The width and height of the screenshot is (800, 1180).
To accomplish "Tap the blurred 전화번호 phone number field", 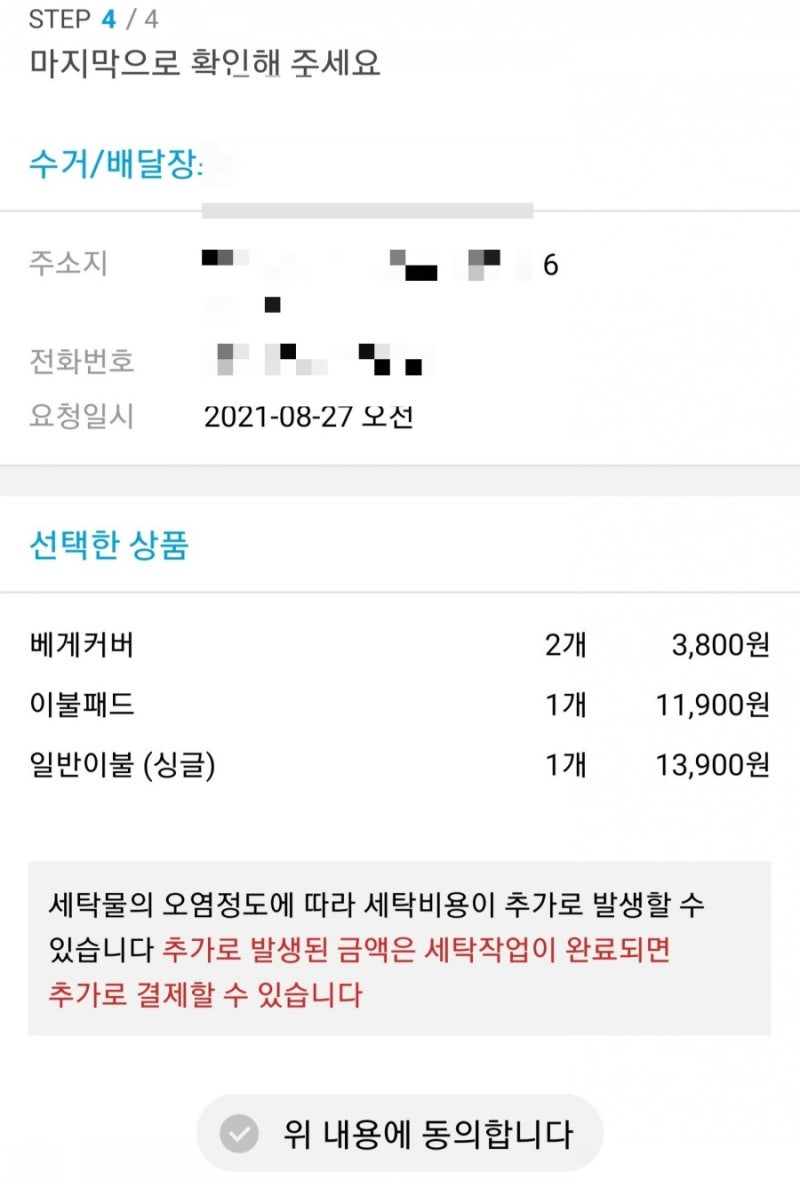I will (320, 360).
